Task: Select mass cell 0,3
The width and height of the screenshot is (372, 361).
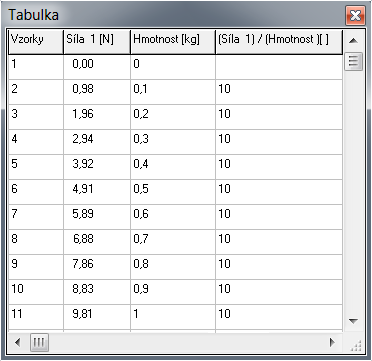Action: pos(173,142)
